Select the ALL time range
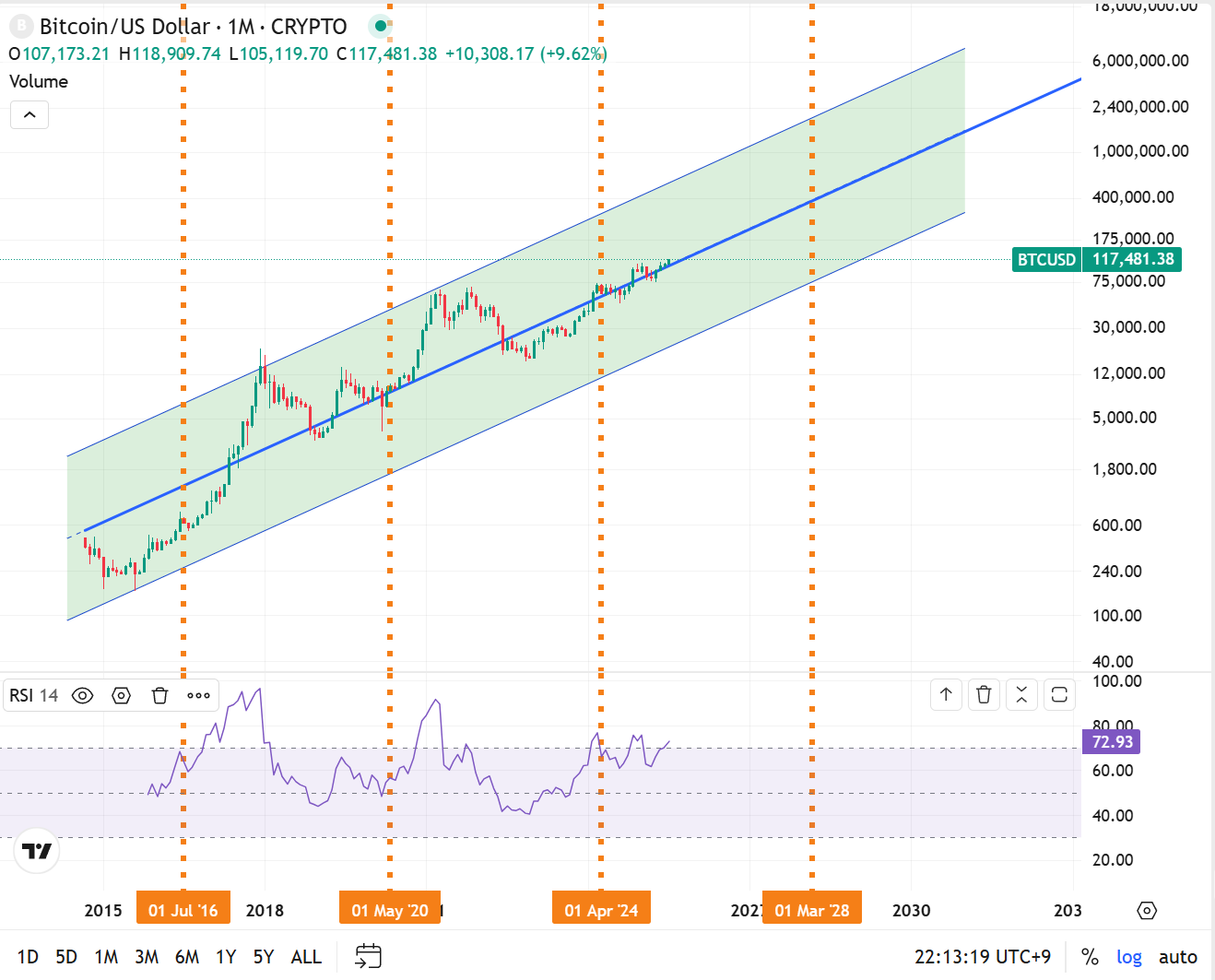1215x980 pixels. coord(306,957)
